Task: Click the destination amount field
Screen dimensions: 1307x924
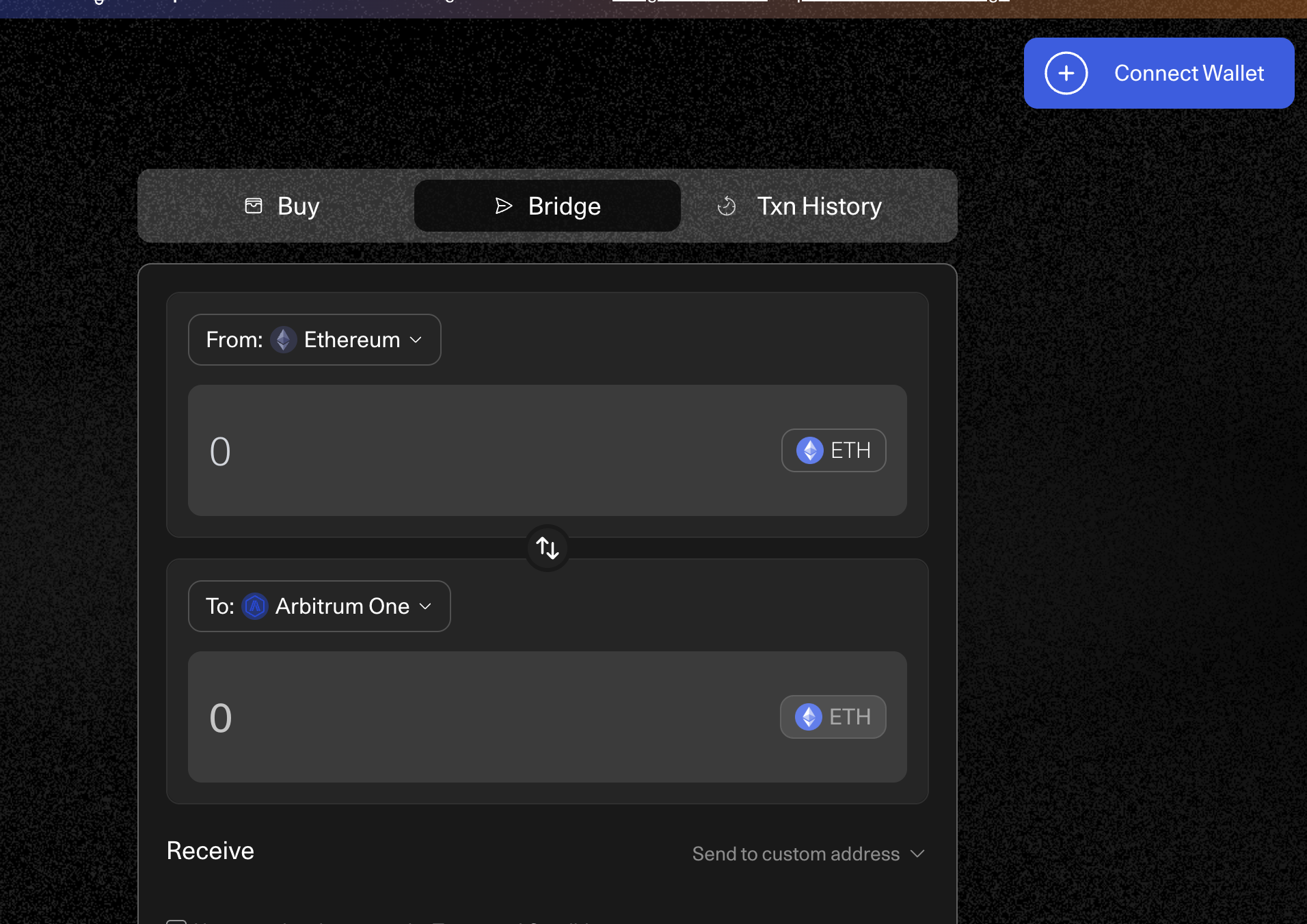Action: coord(479,717)
